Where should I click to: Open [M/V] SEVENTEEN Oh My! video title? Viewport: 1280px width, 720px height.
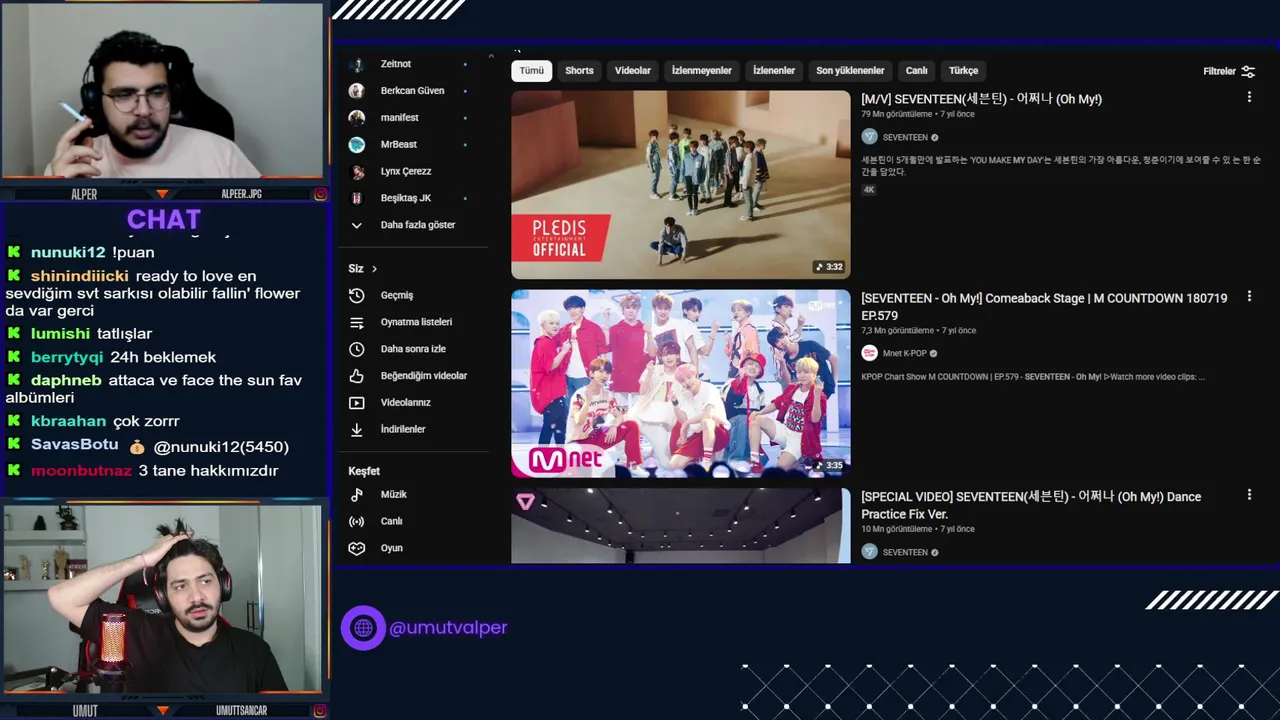pos(981,99)
